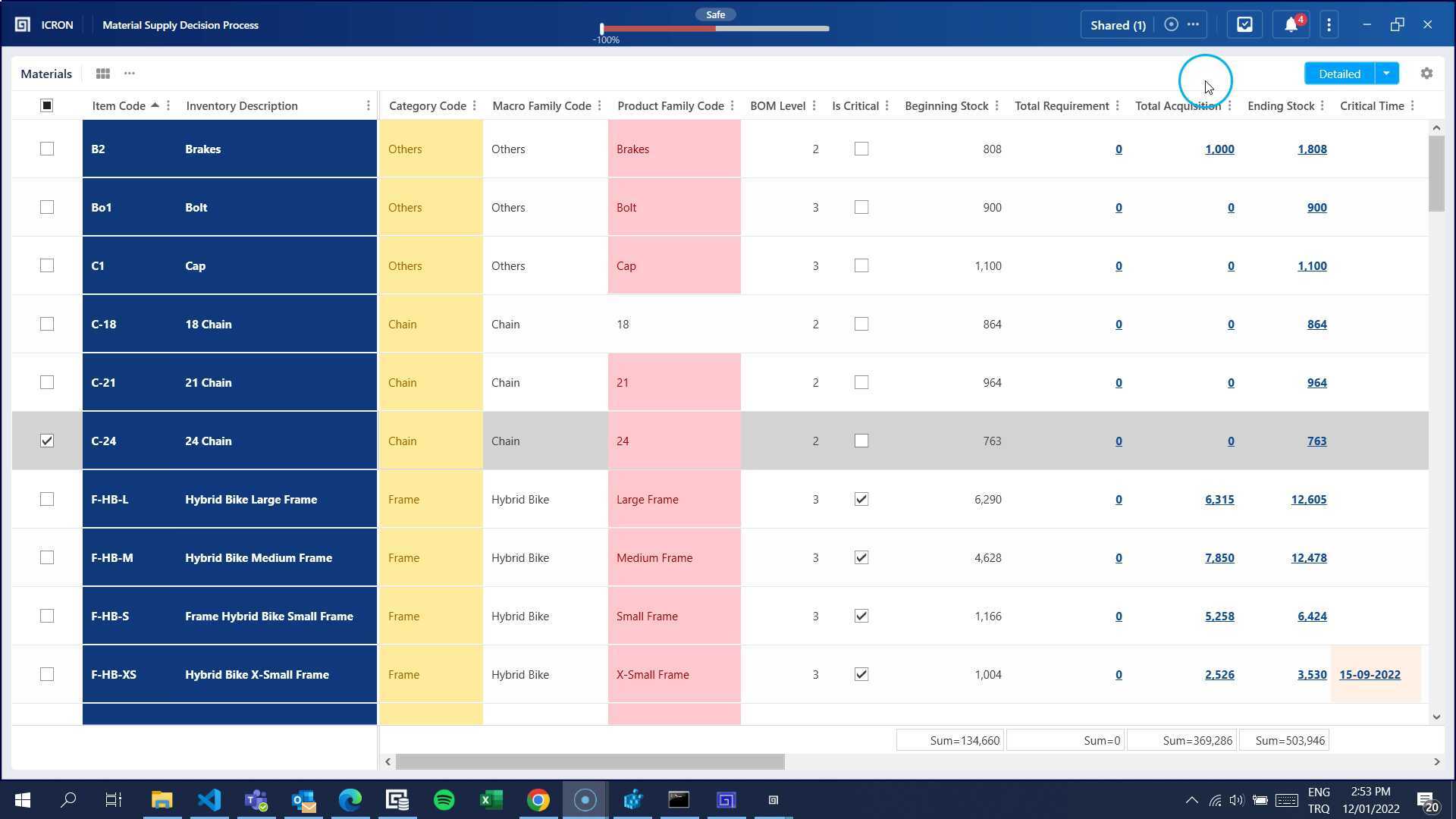Expand the Detailed view dropdown arrow
This screenshot has width=1456, height=819.
click(1386, 74)
